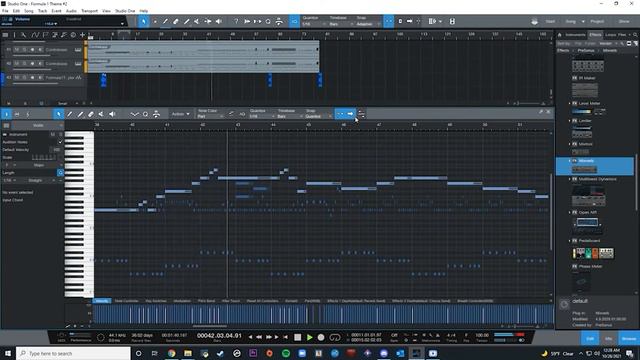Record-arm the second Contrabass track
640x360 pixels.
pyautogui.click(x=32, y=63)
